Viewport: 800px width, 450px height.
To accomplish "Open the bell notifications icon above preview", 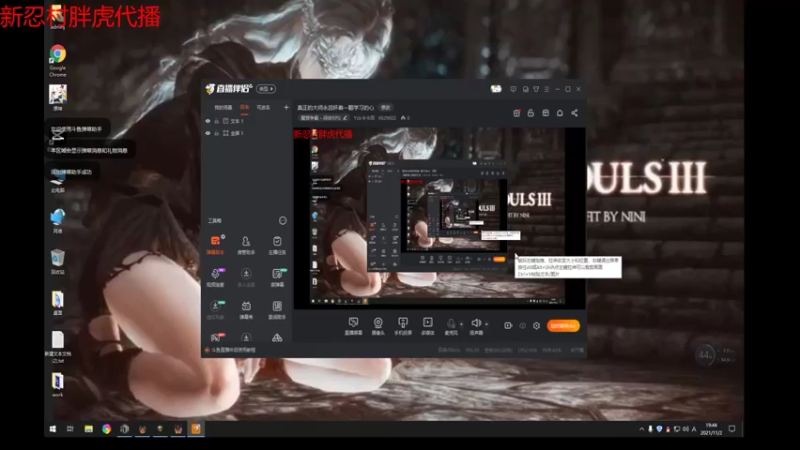I will [560, 113].
